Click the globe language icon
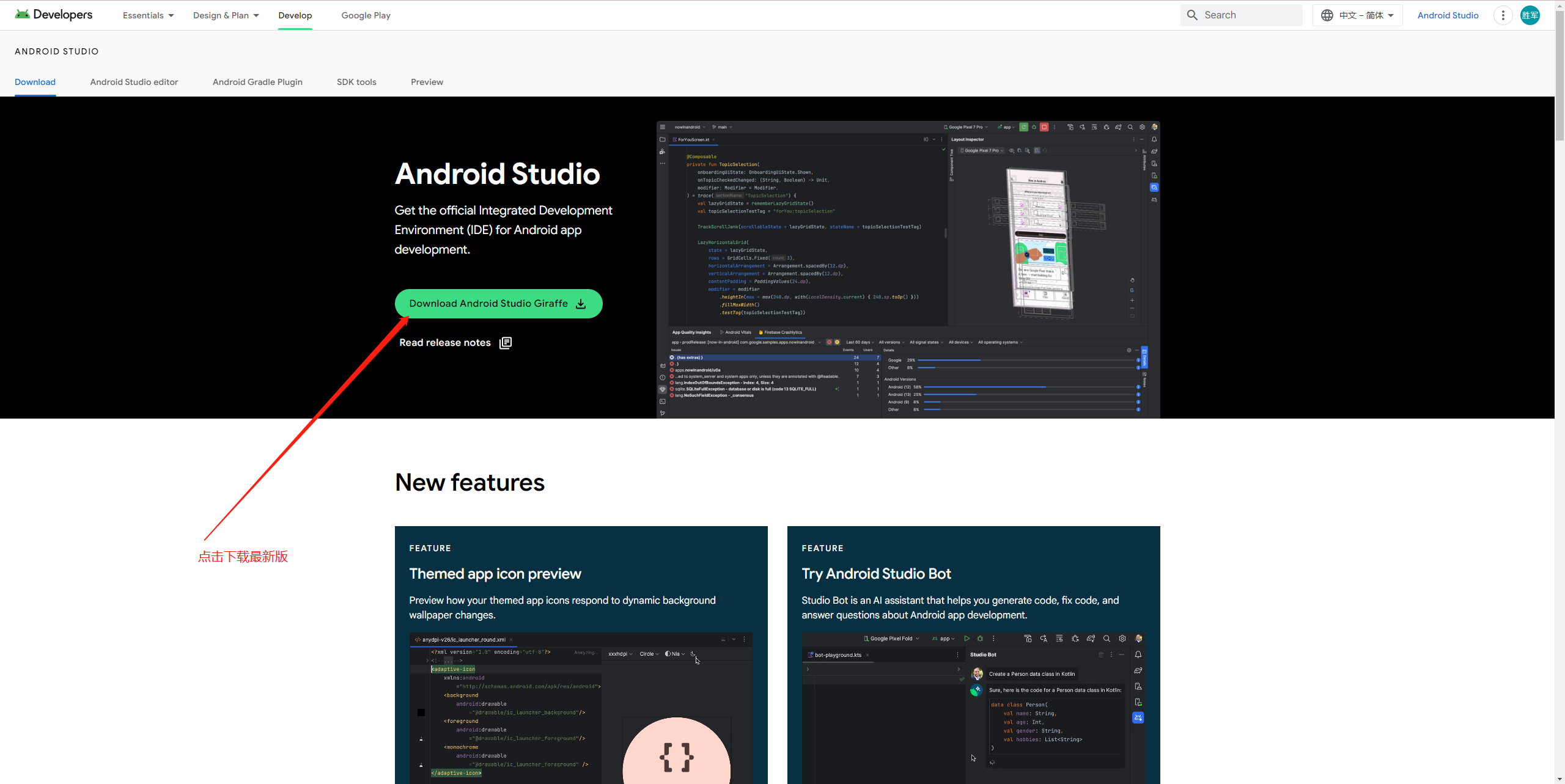Viewport: 1565px width, 784px height. [1327, 15]
